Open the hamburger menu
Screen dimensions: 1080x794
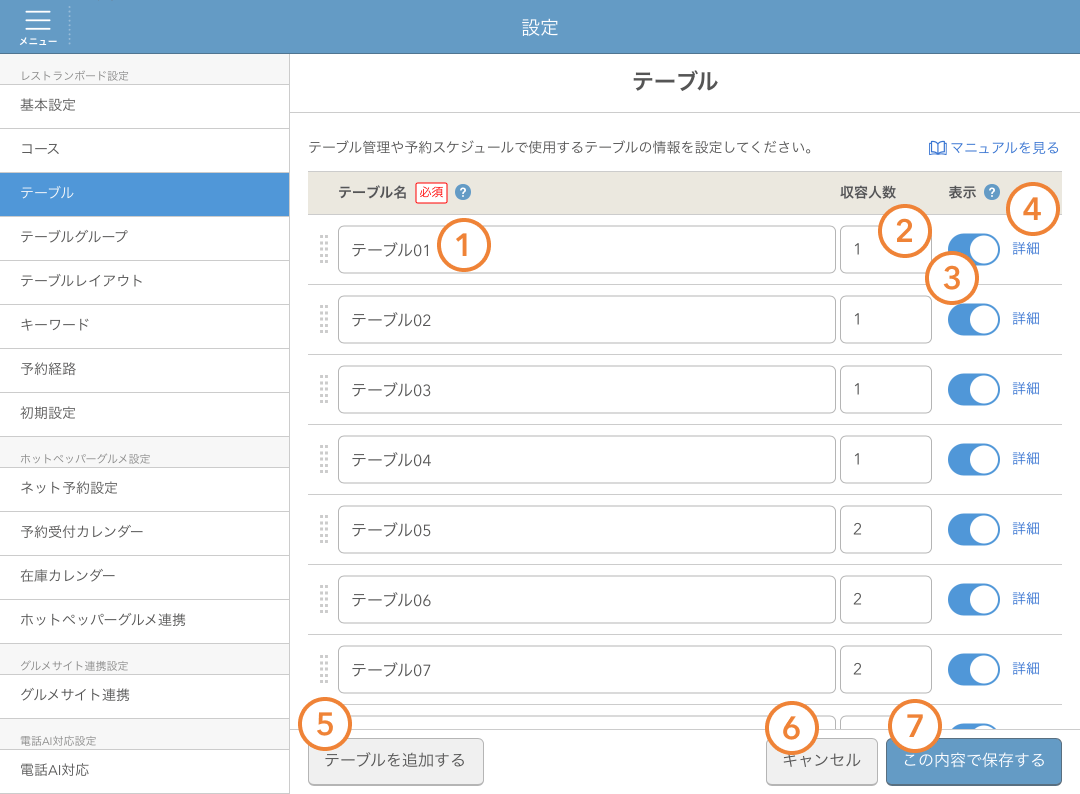pyautogui.click(x=38, y=22)
